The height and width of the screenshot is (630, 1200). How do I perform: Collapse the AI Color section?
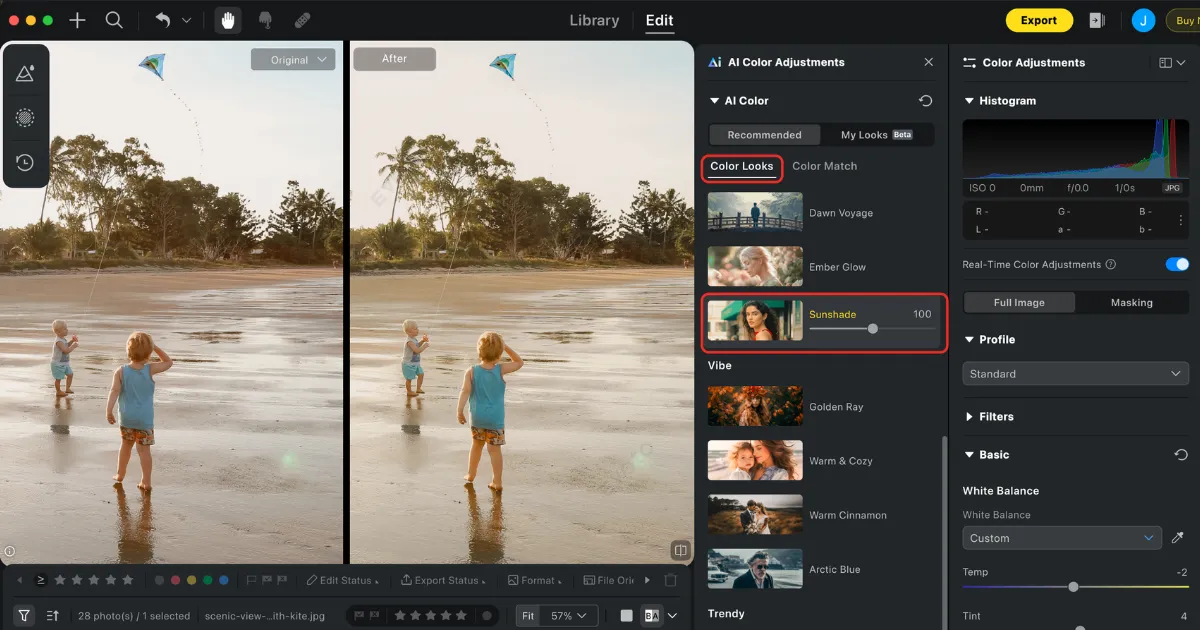click(x=714, y=101)
